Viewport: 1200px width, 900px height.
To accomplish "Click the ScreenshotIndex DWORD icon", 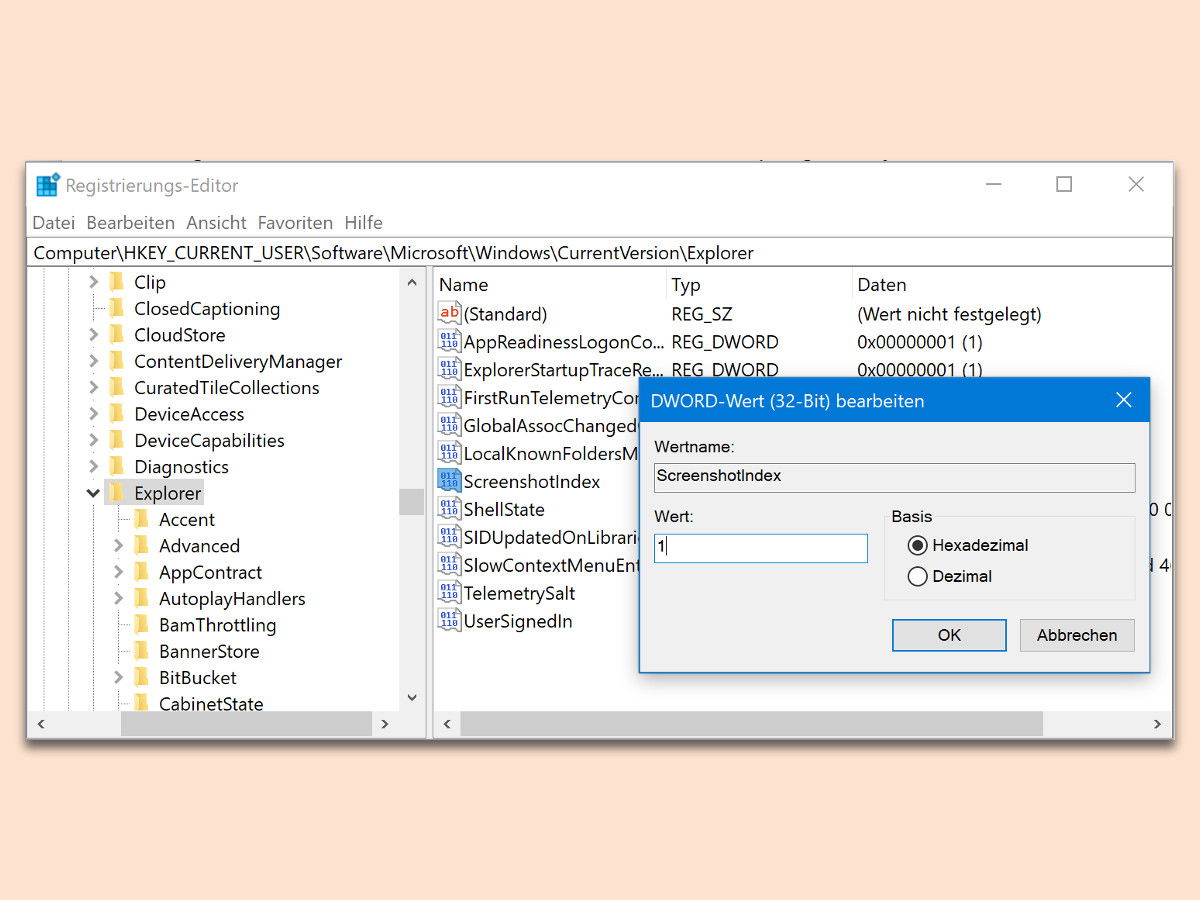I will 449,482.
